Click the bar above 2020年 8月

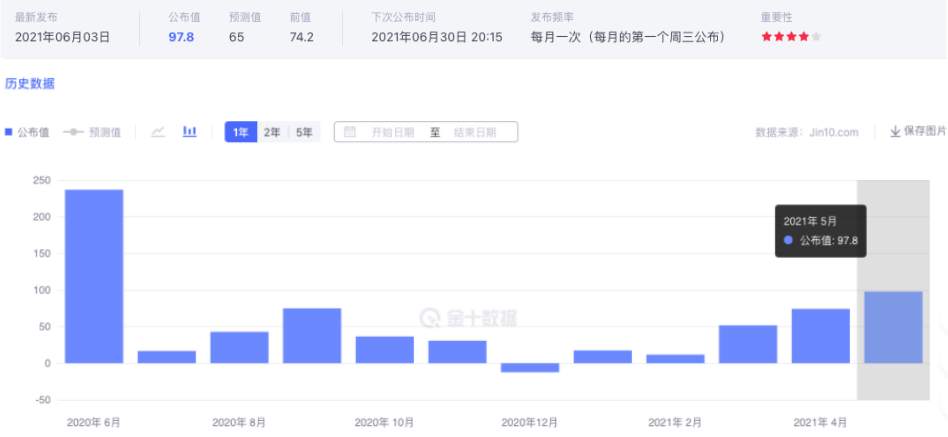[x=239, y=348]
